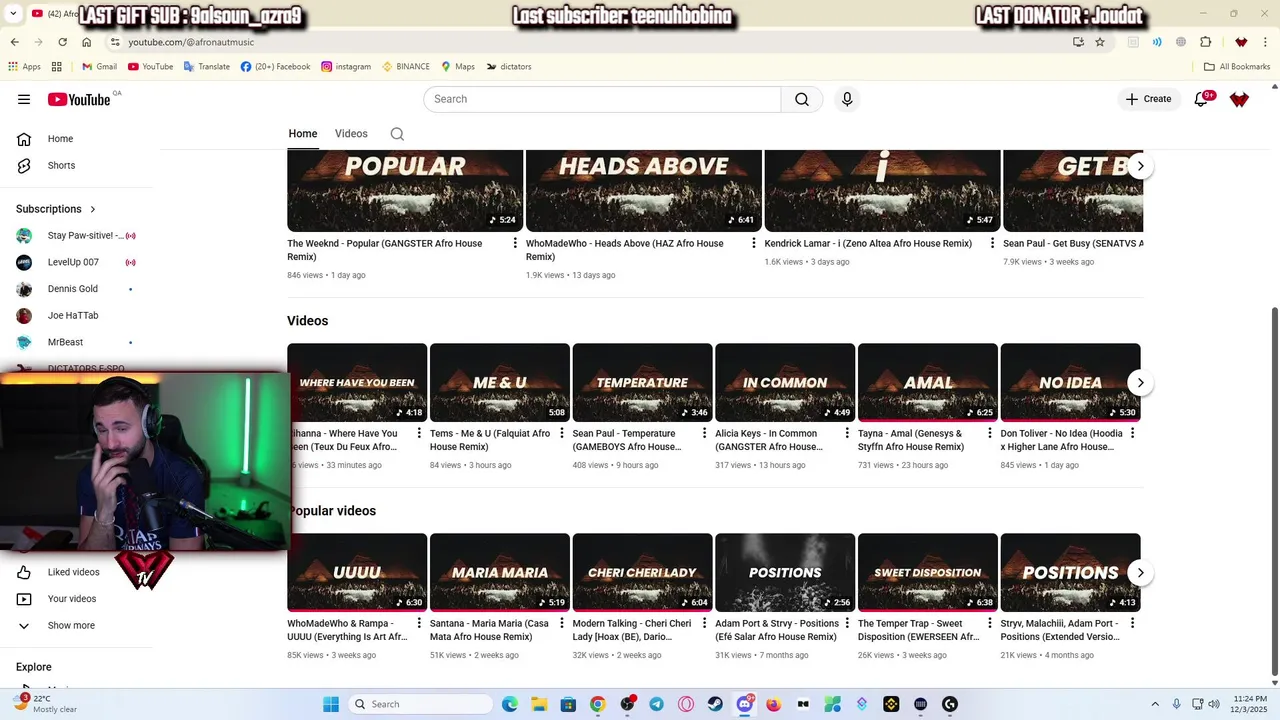Open the Gmail bookmark

99,67
